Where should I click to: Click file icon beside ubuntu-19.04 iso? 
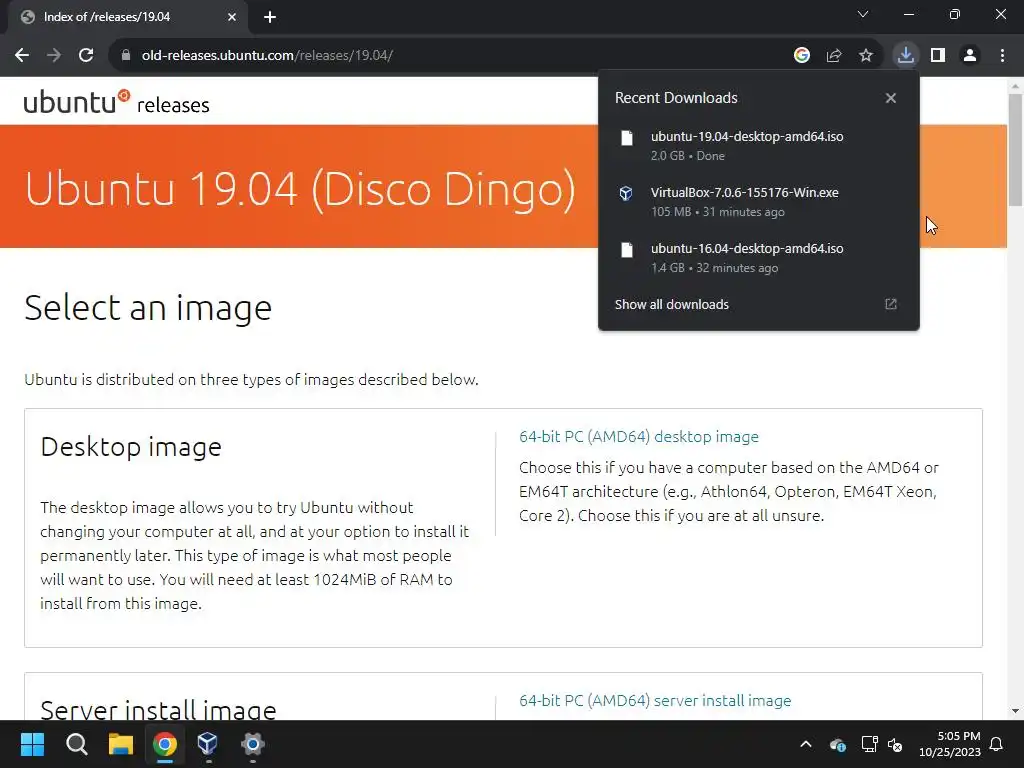coord(627,138)
